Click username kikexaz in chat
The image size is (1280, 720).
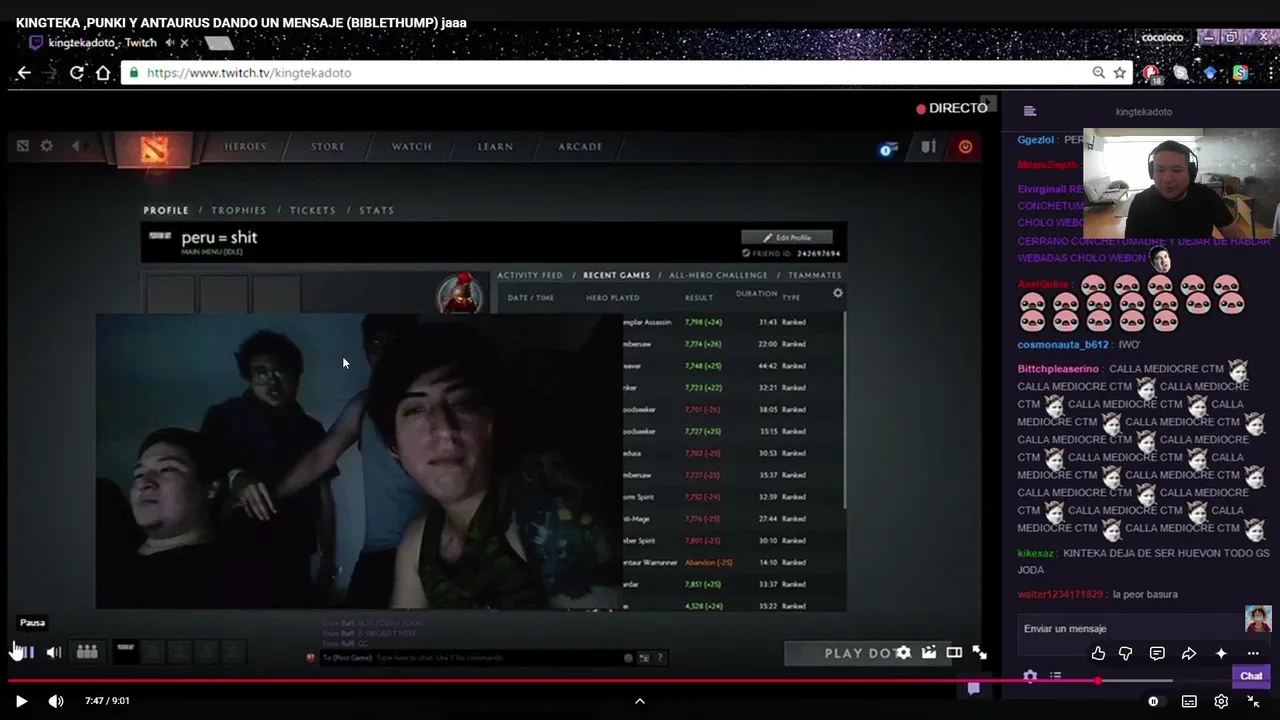point(1036,553)
